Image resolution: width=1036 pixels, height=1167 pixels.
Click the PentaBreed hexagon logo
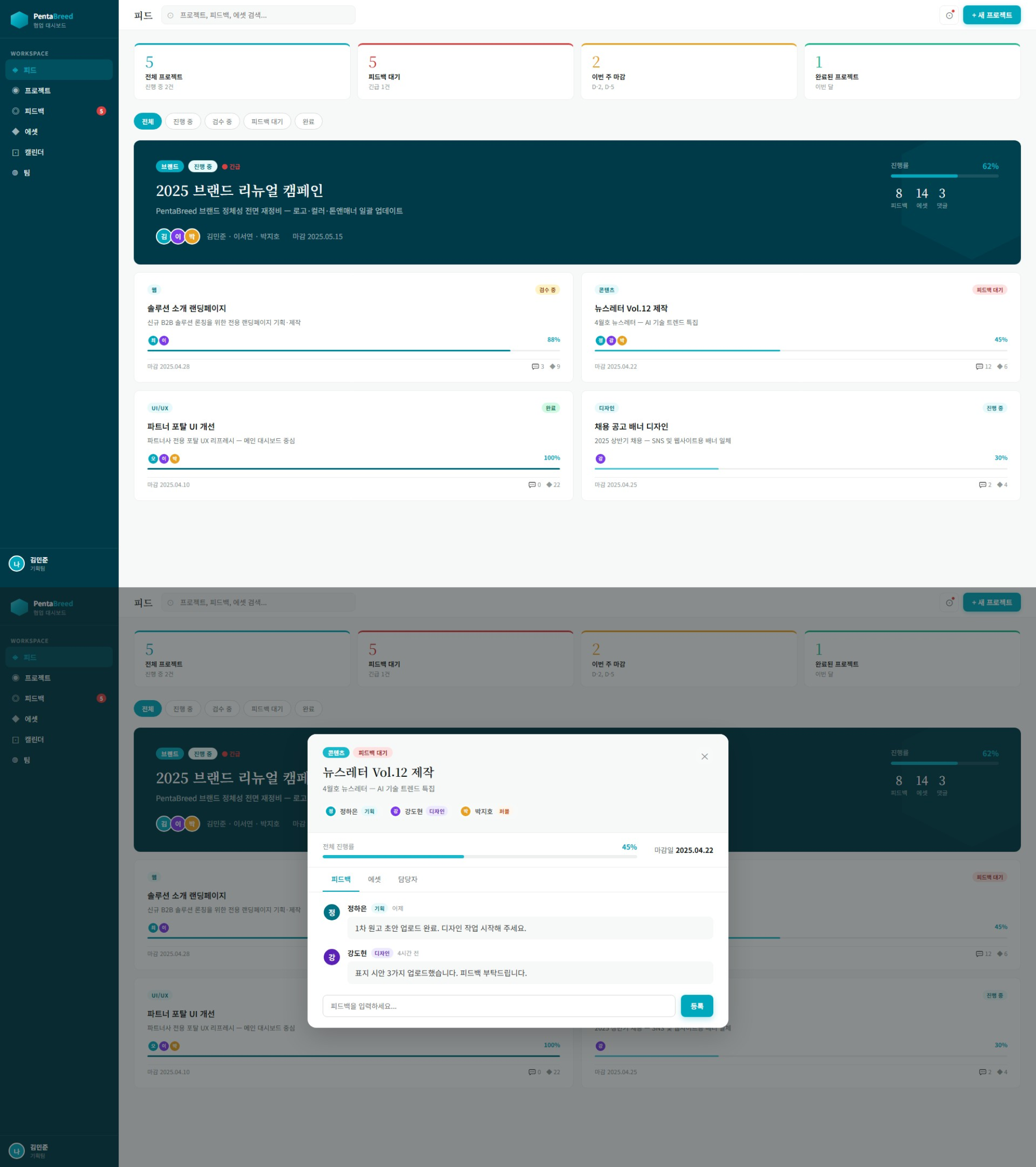point(19,20)
